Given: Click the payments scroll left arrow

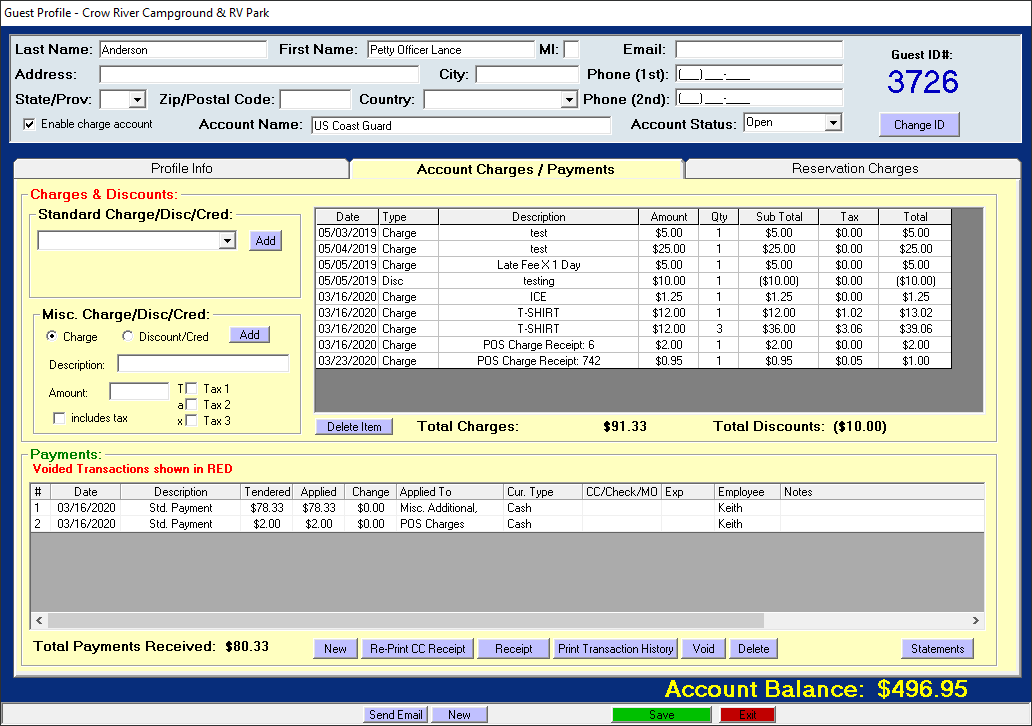Looking at the screenshot, I should (39, 620).
